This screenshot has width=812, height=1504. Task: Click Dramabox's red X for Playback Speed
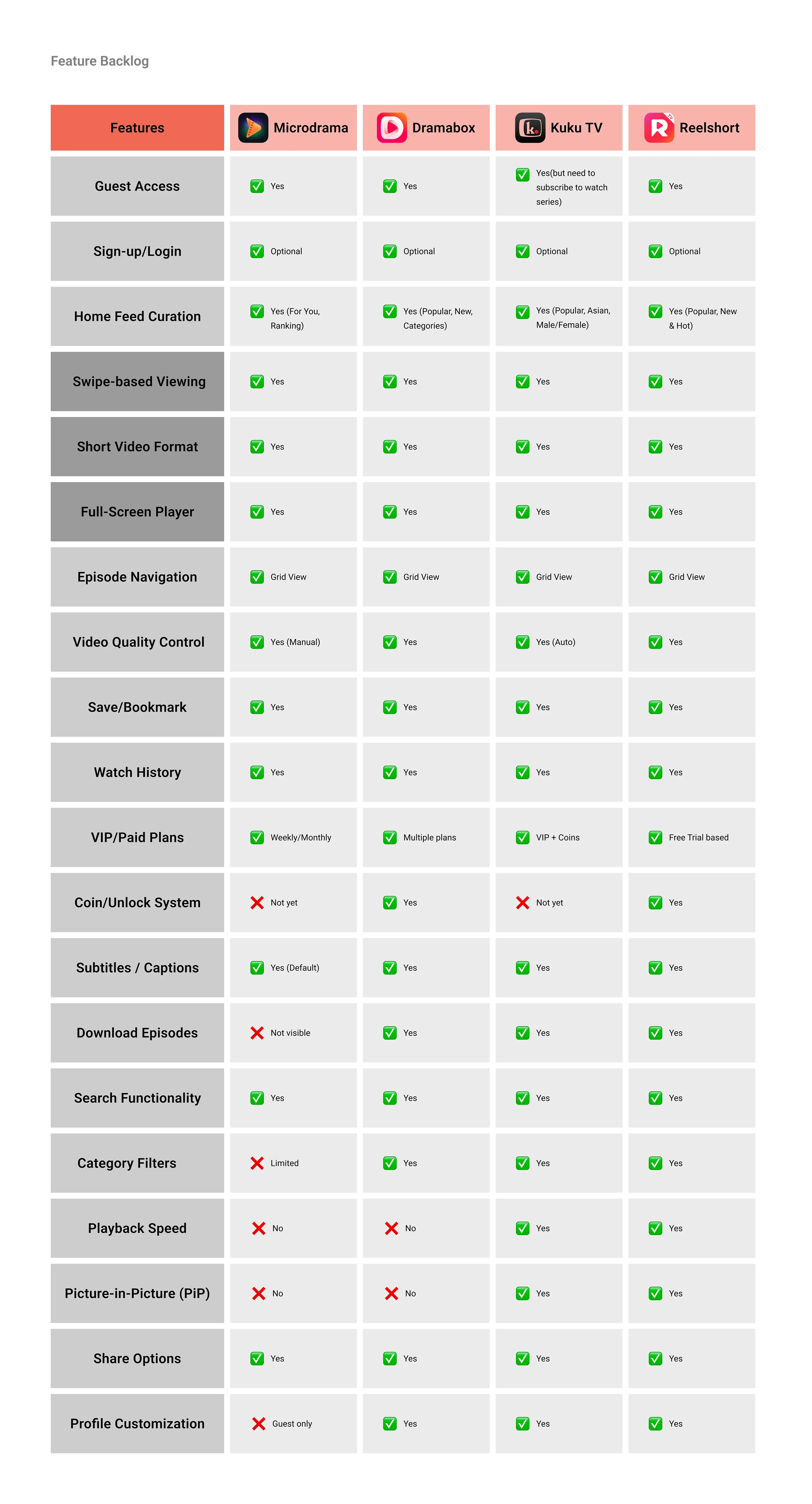coord(392,1228)
